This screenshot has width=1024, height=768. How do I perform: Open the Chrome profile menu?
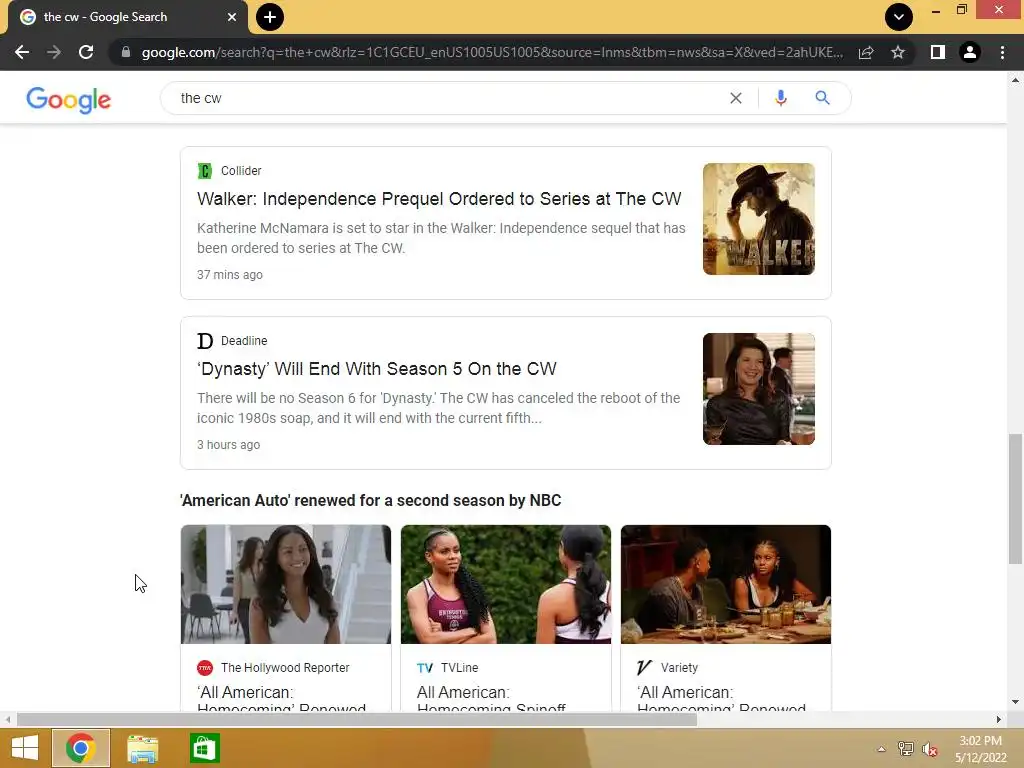click(970, 52)
